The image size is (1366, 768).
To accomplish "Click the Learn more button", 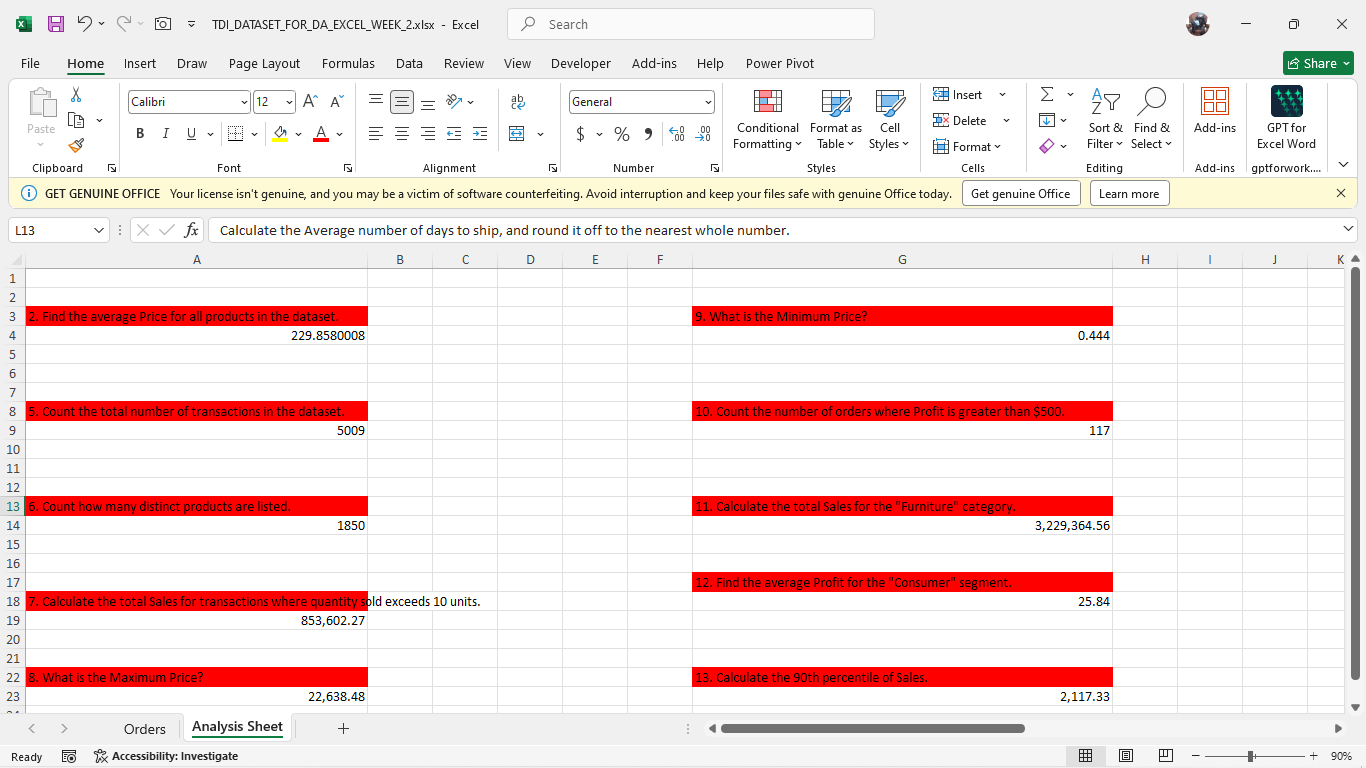I will (1129, 194).
